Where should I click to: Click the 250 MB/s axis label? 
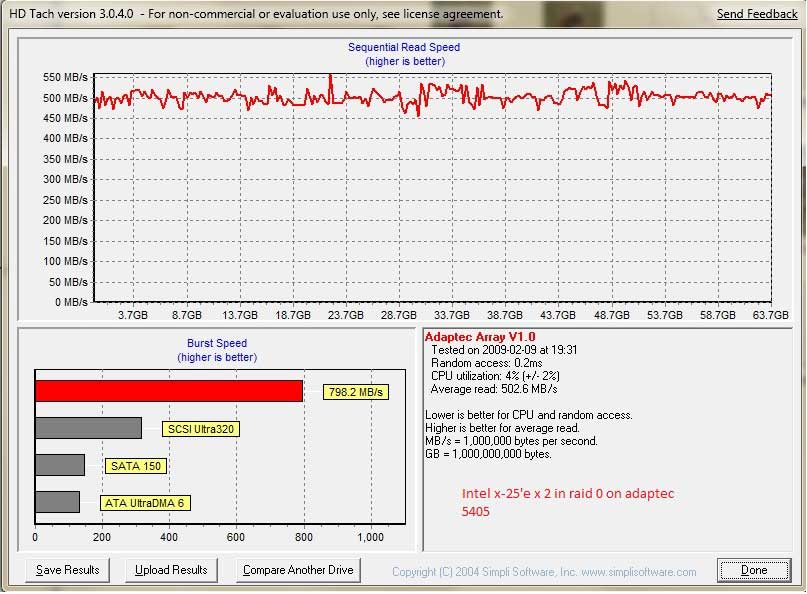pyautogui.click(x=65, y=200)
